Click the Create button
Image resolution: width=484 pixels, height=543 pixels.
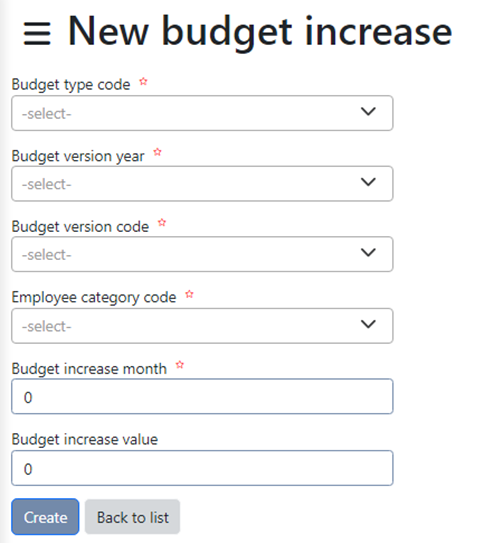pos(45,517)
